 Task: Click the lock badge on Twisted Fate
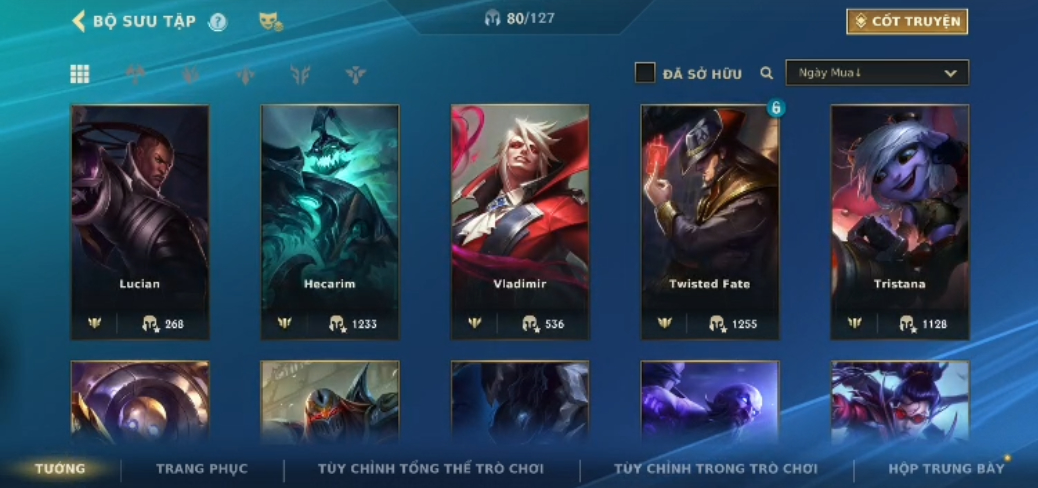[776, 107]
